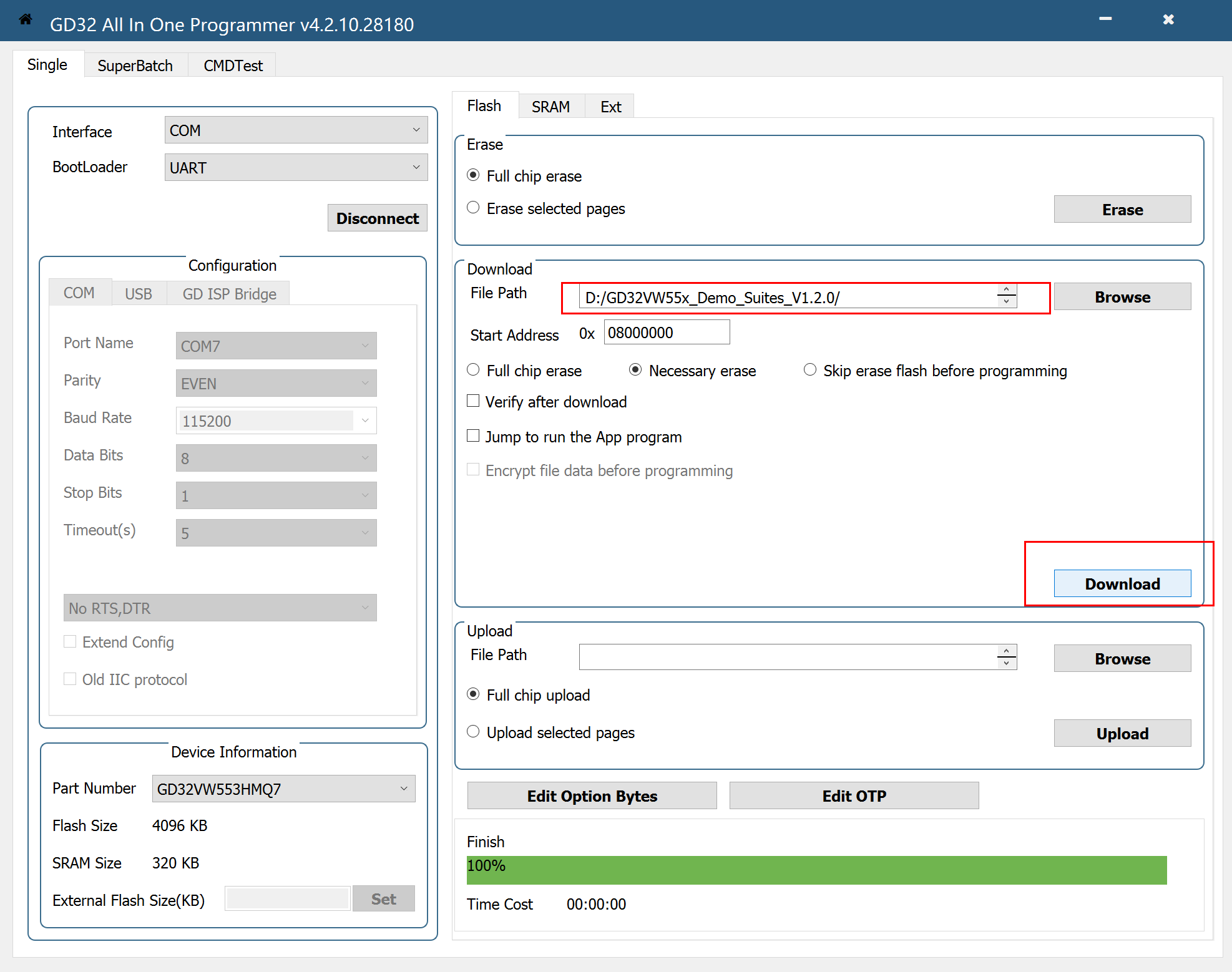This screenshot has width=1232, height=972.
Task: Open the Baud Rate combo box
Action: point(365,420)
